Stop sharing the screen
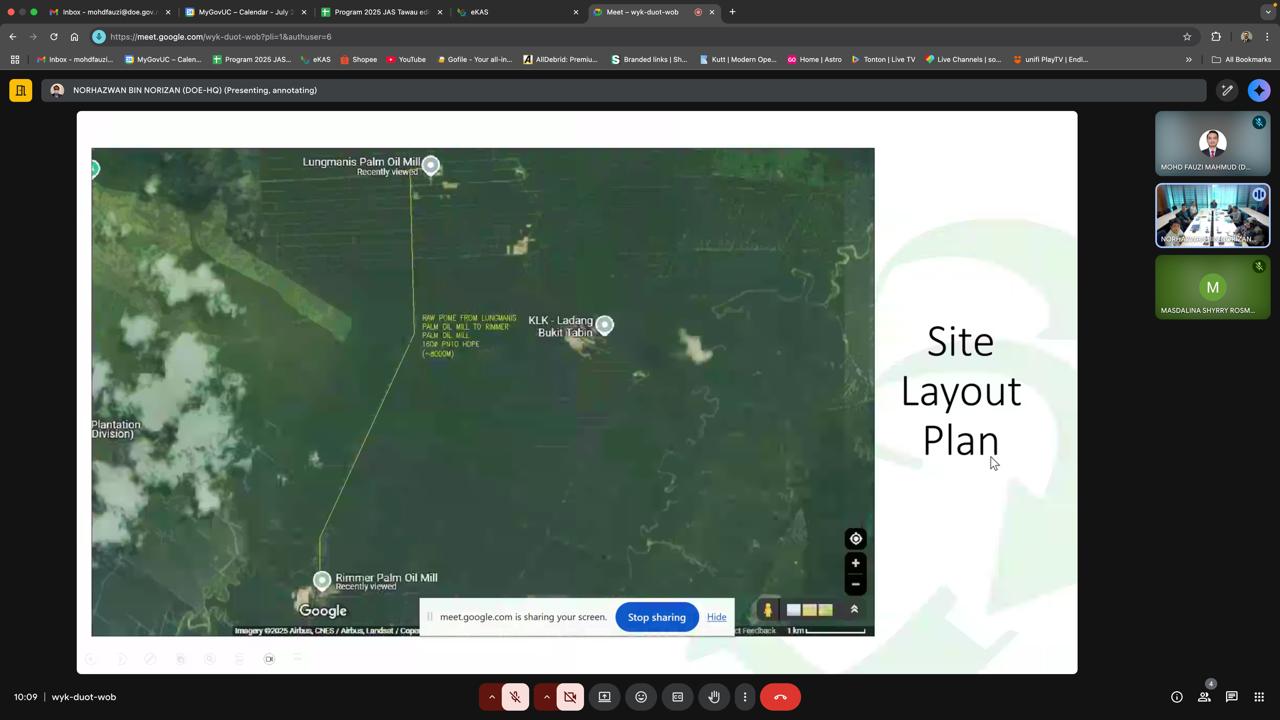The height and width of the screenshot is (720, 1280). point(656,617)
